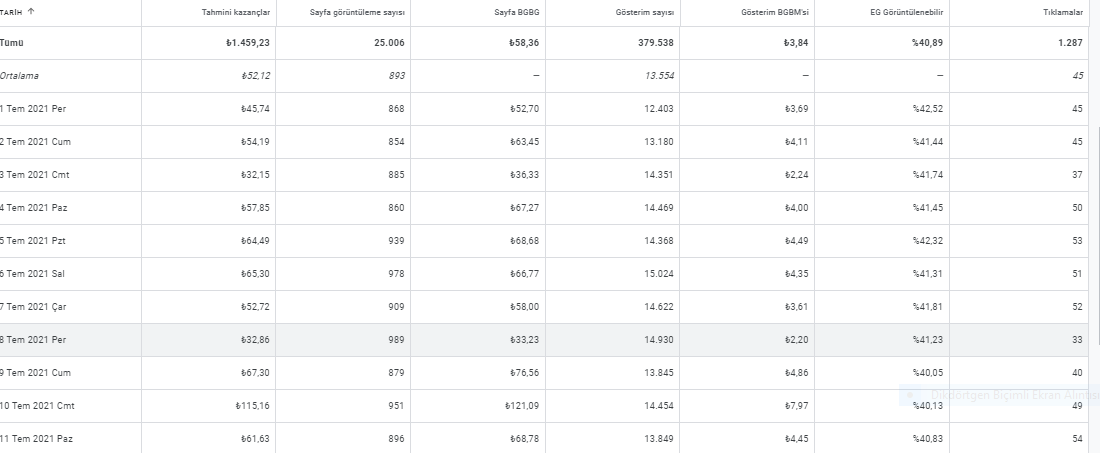
Task: Click the 3 Tem 2021 Cmt row
Action: click(544, 175)
